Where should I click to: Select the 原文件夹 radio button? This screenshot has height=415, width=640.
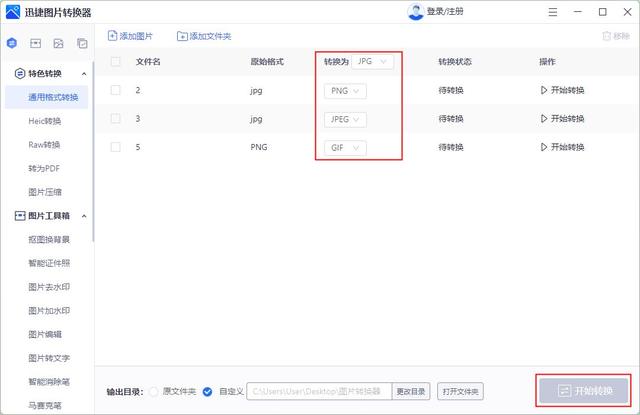153,392
